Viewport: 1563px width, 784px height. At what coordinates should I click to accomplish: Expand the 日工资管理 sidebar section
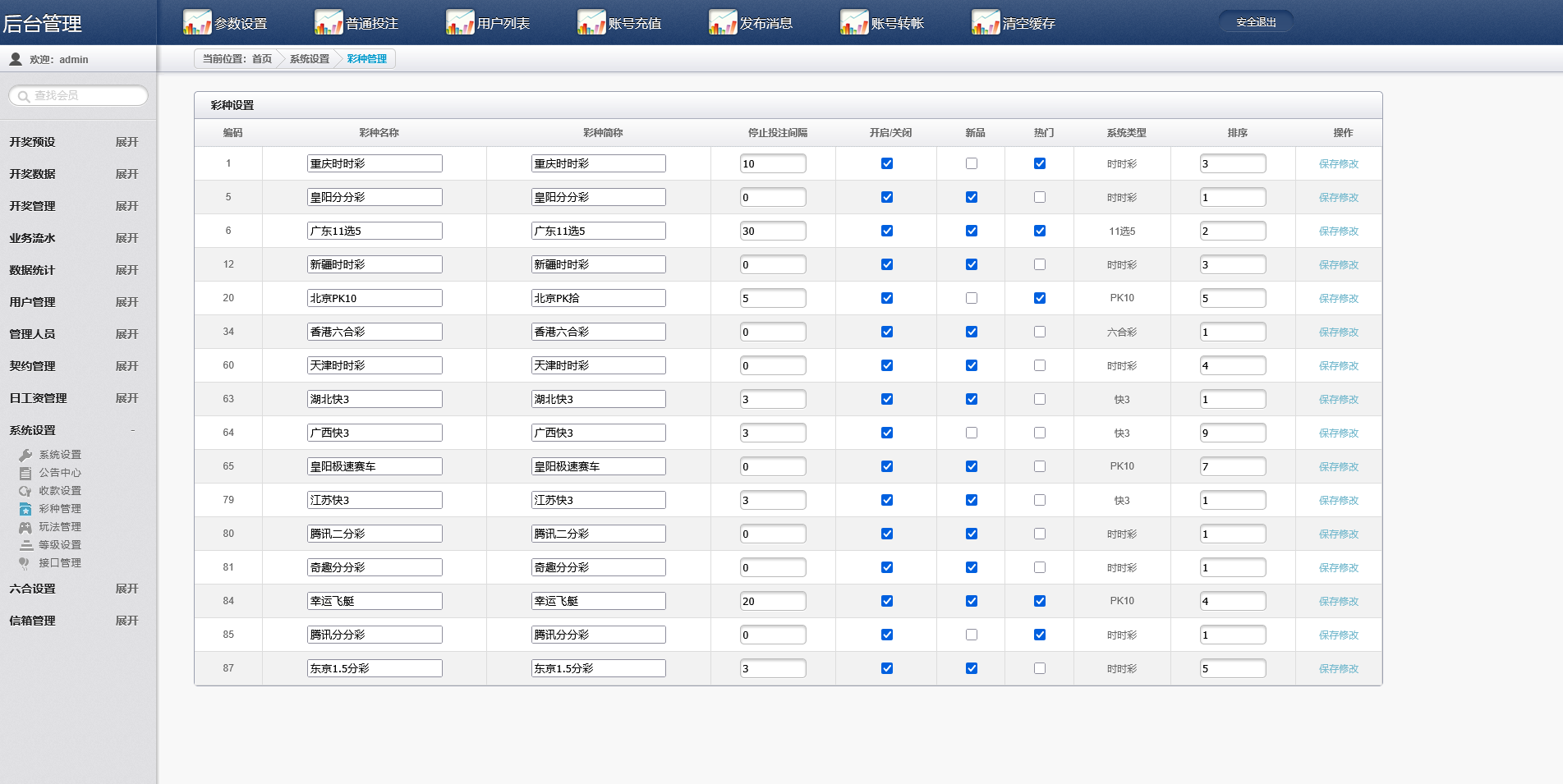pos(126,398)
